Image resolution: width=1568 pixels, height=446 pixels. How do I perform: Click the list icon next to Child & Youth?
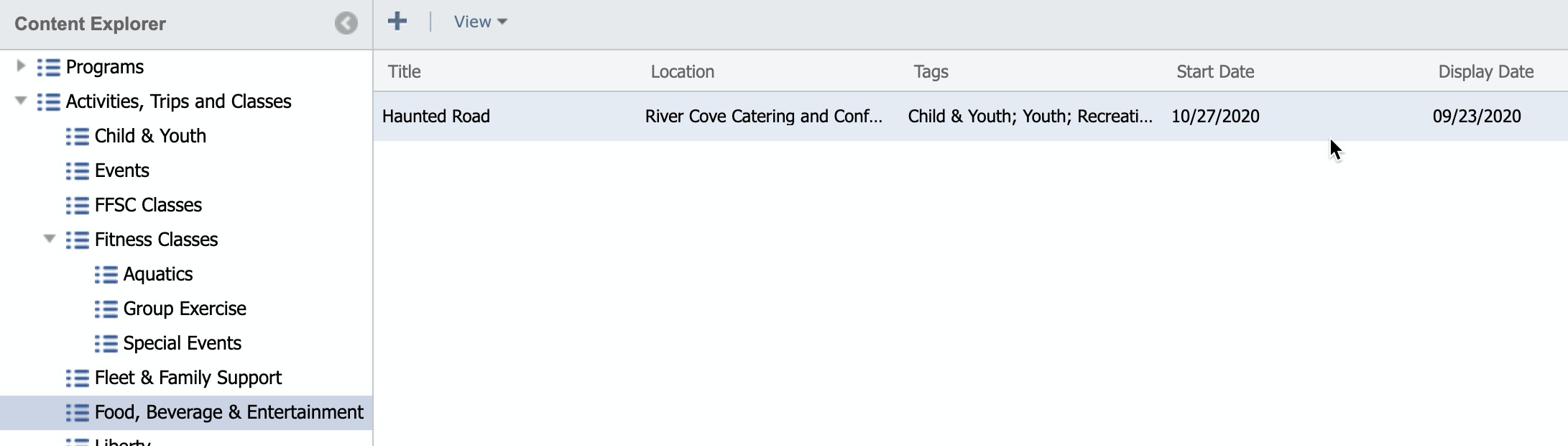[x=78, y=137]
